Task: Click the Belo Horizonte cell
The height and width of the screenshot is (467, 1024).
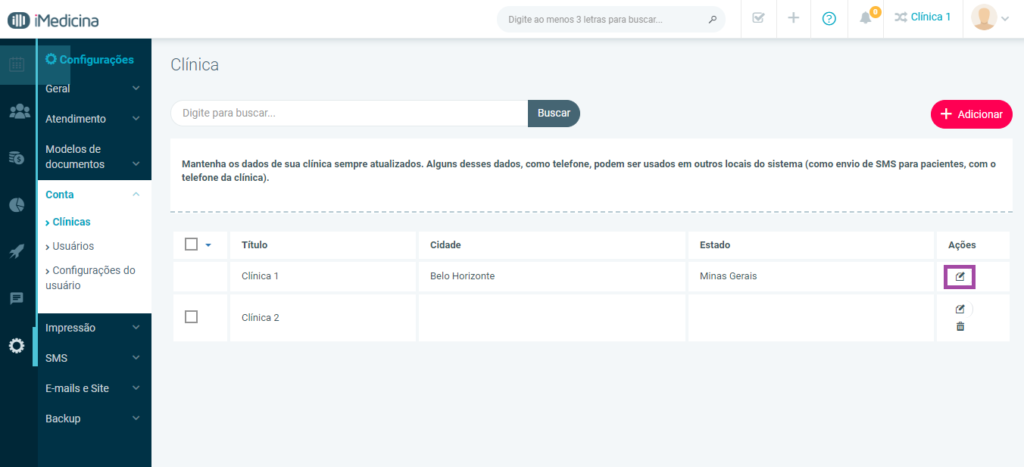Action: 462,276
